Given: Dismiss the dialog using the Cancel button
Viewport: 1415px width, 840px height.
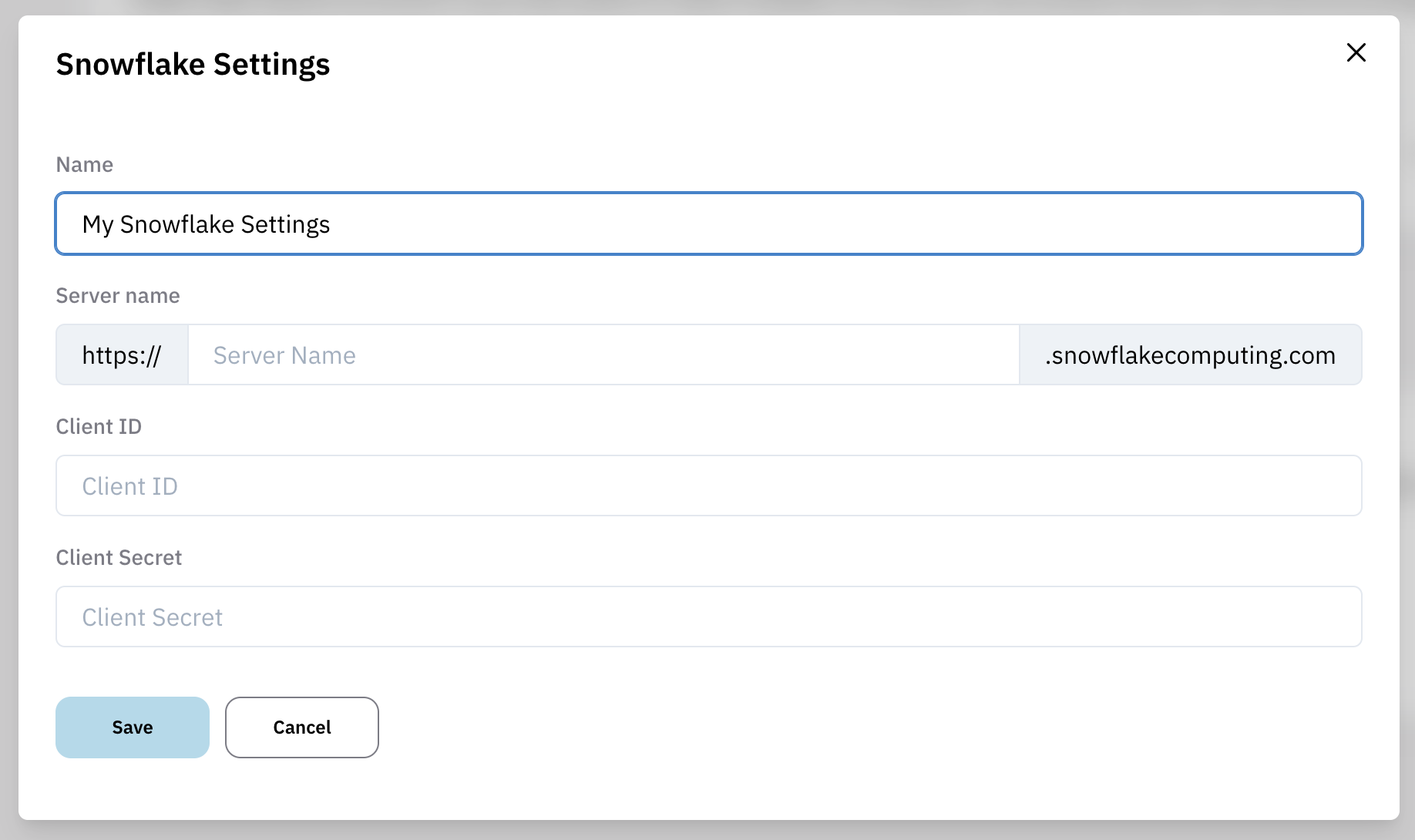Looking at the screenshot, I should point(302,727).
